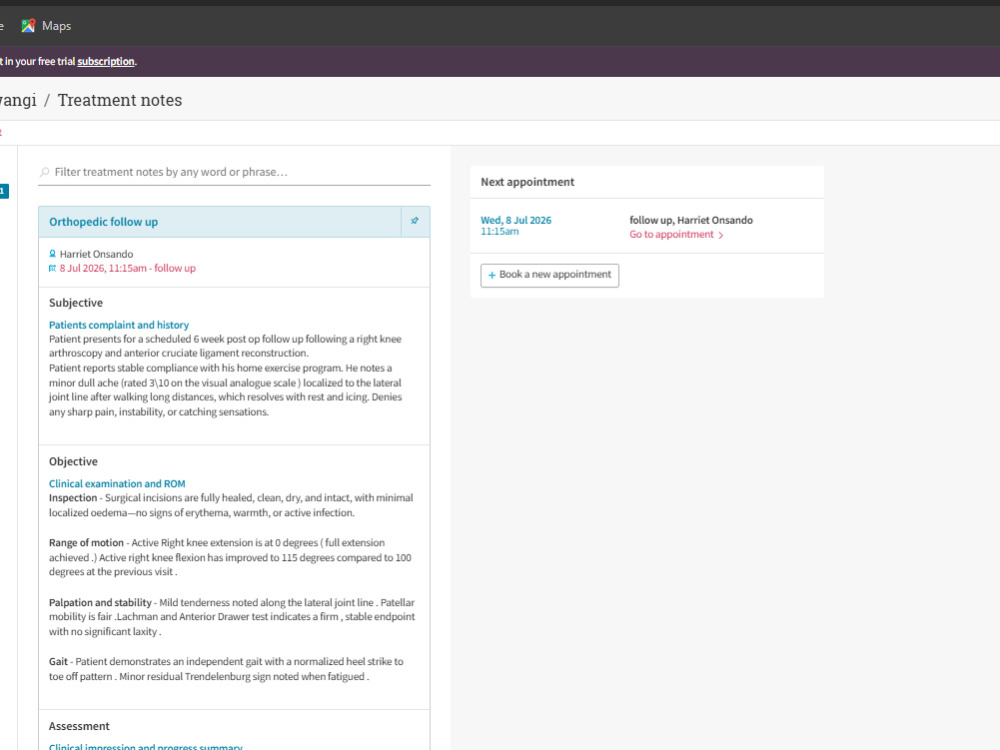Click the Next appointment panel heading
1000x750 pixels.
pyautogui.click(x=527, y=182)
